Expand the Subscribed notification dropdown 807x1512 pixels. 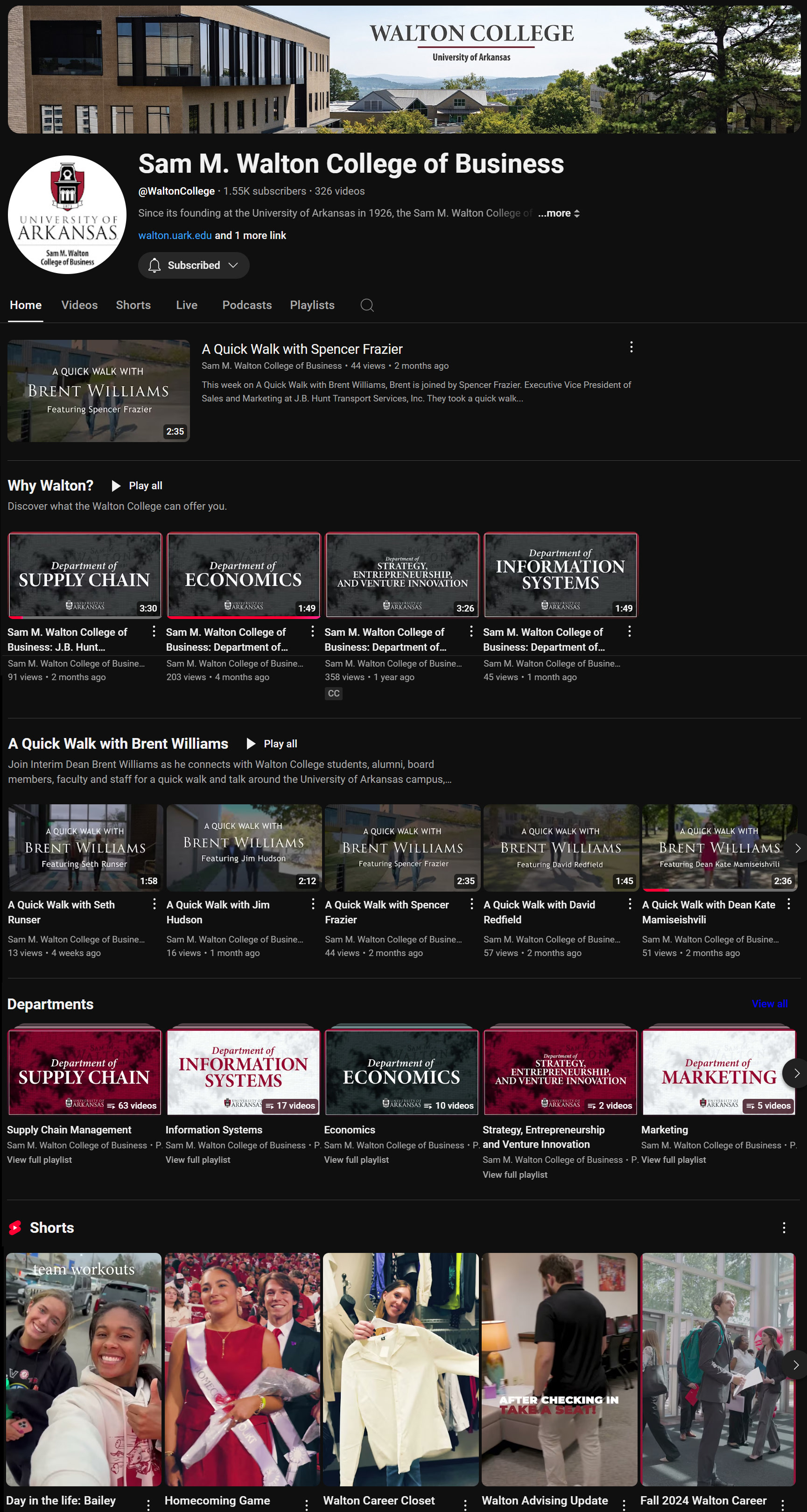(x=233, y=265)
